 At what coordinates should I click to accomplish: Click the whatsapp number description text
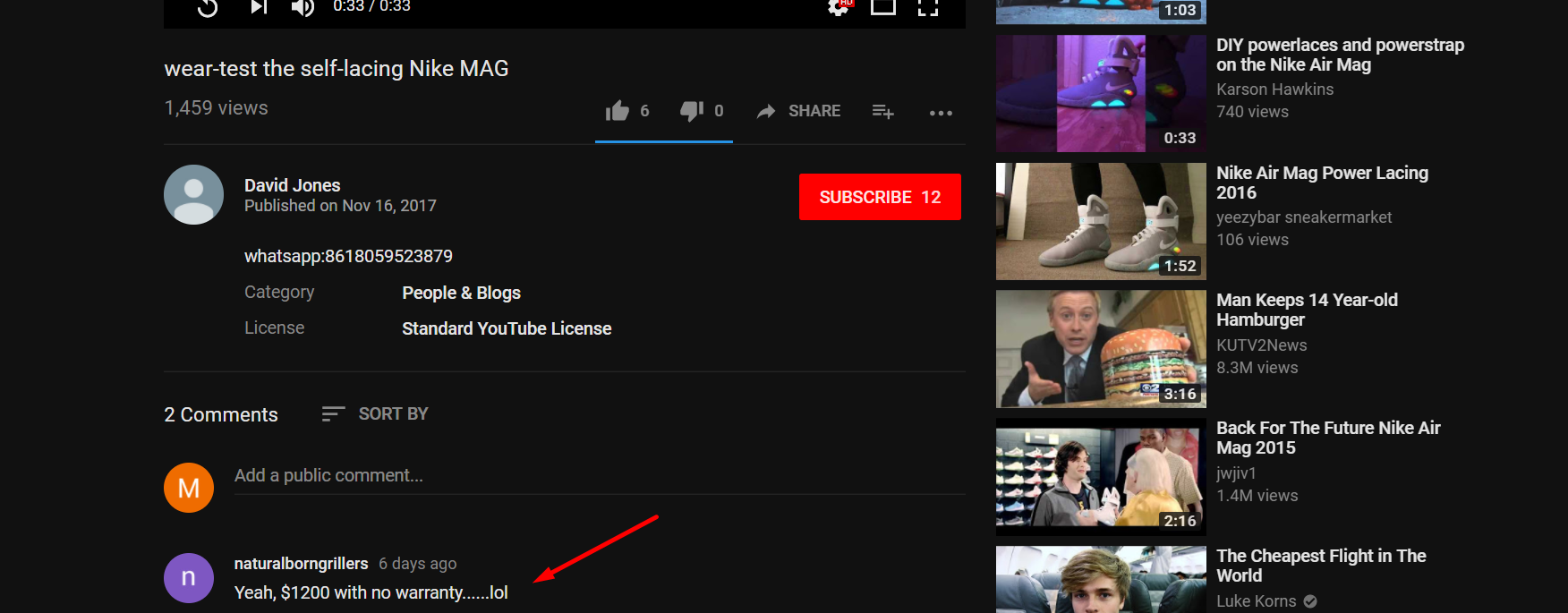[348, 256]
